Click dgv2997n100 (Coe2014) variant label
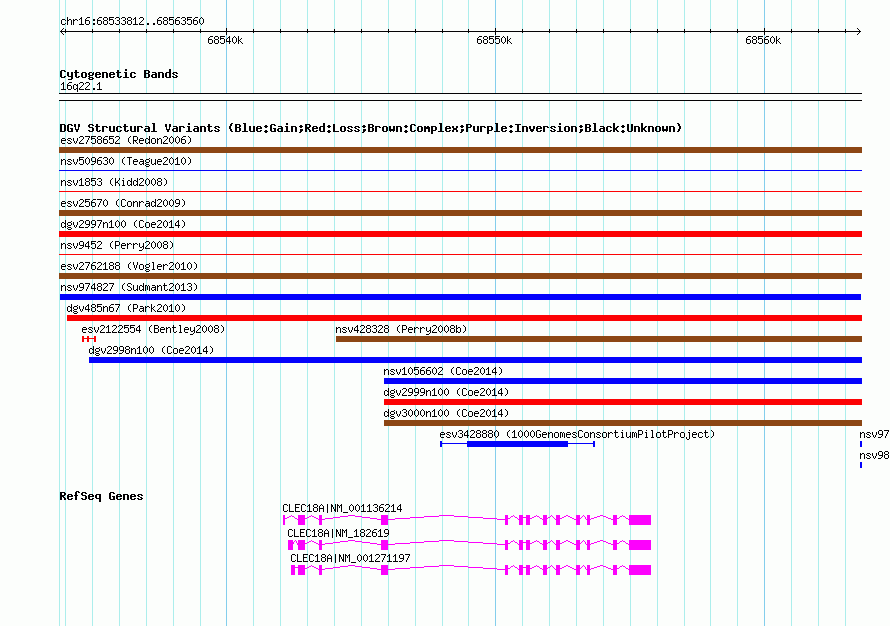 (x=123, y=224)
